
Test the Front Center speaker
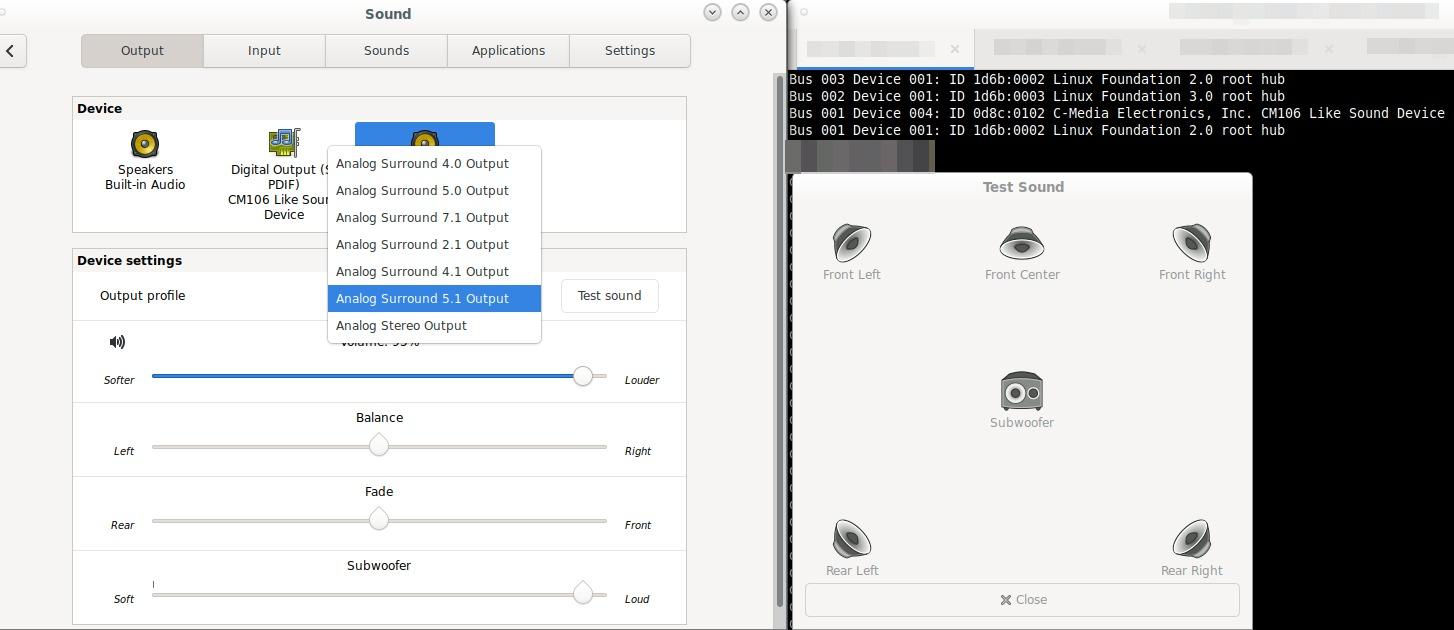[x=1021, y=244]
